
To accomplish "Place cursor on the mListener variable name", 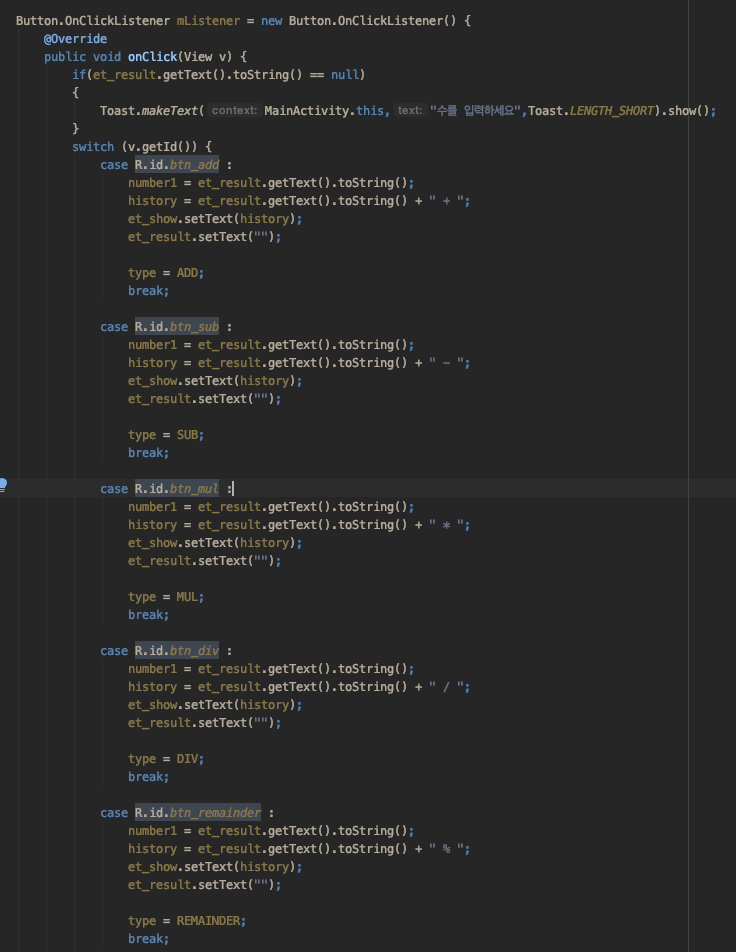I will point(208,21).
